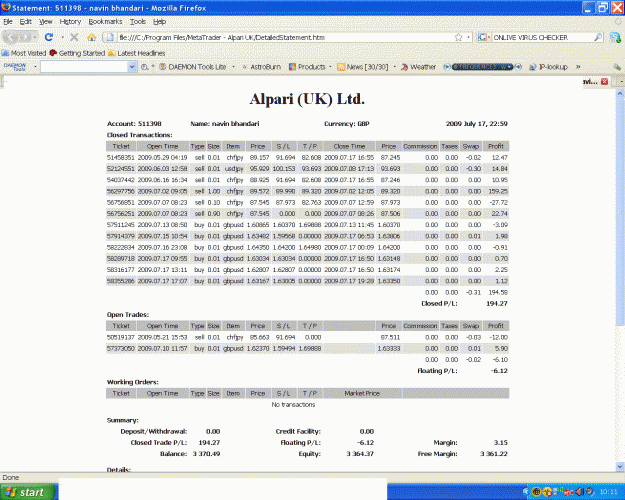
Task: Click the DAEMON Tools toolbar logo
Action: pyautogui.click(x=15, y=67)
